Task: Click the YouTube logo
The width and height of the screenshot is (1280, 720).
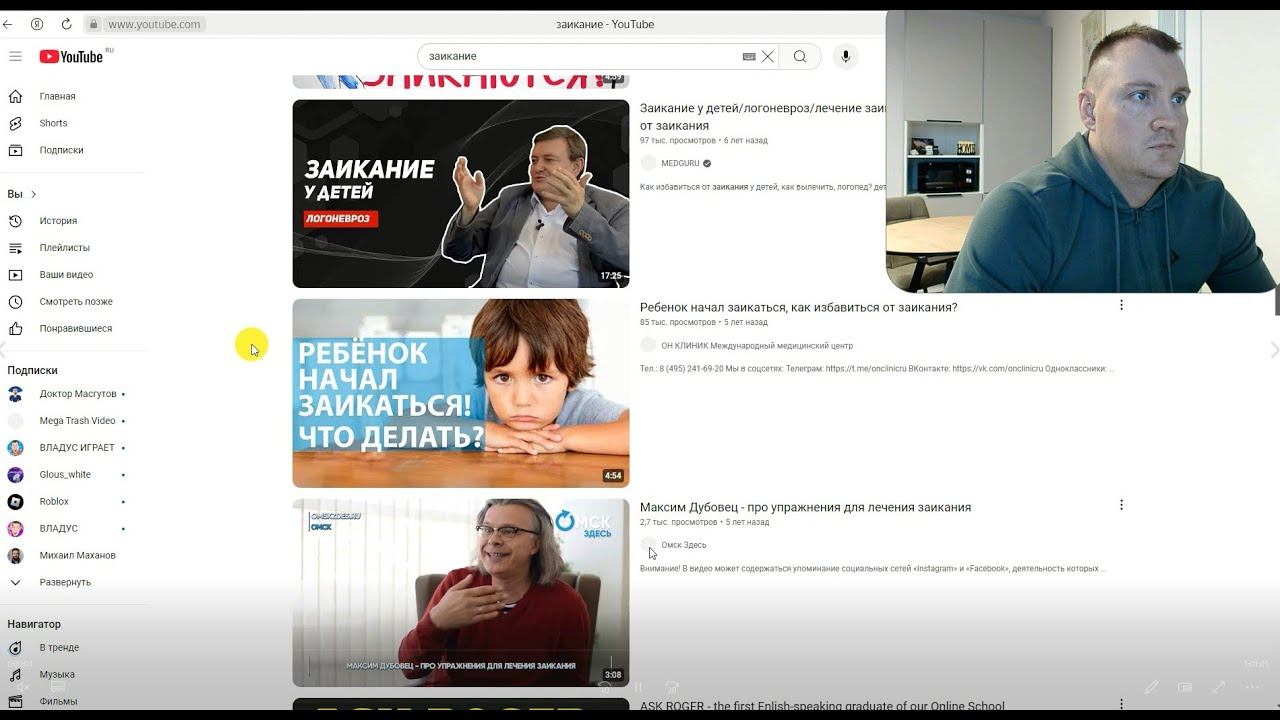Action: click(x=71, y=56)
